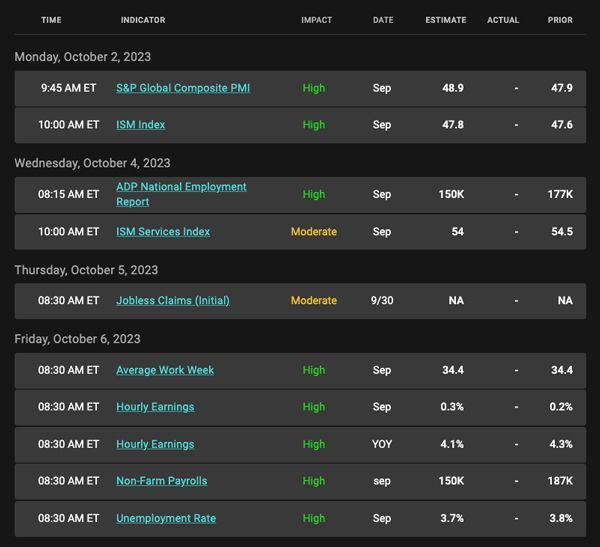Click the IMPACT column header

(x=316, y=20)
